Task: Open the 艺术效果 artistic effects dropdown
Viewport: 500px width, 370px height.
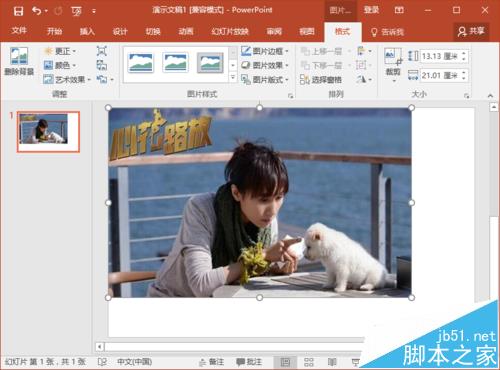Action: (67, 79)
